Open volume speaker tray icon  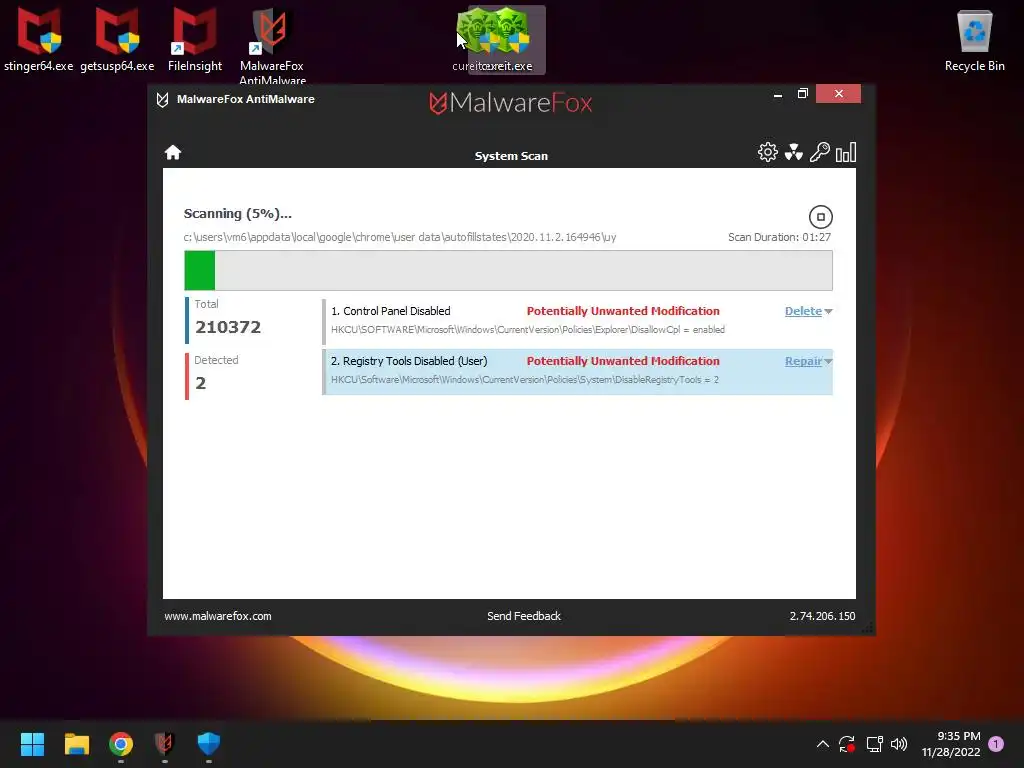[899, 744]
